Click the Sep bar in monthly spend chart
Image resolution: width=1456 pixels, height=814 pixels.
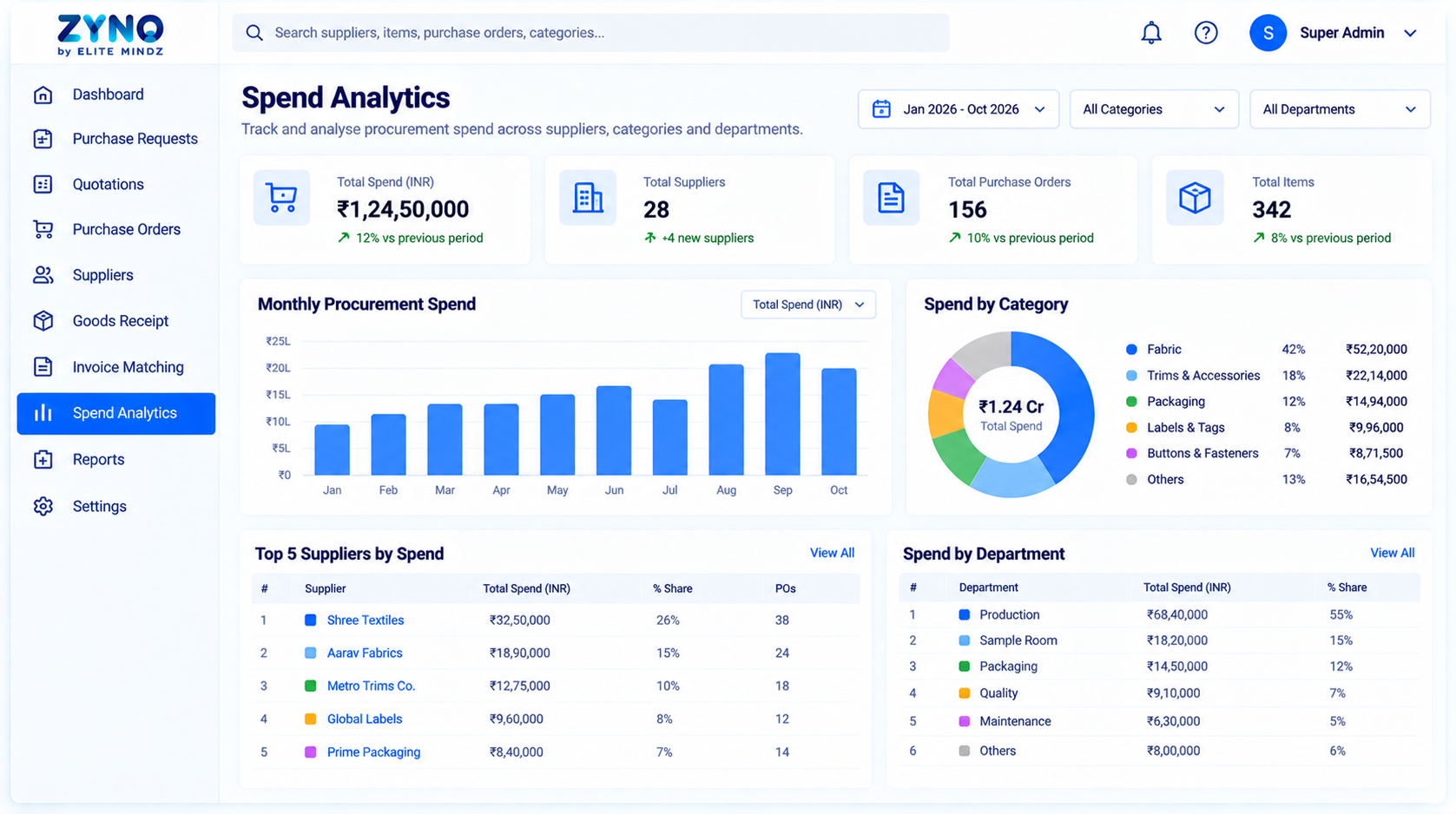point(782,414)
